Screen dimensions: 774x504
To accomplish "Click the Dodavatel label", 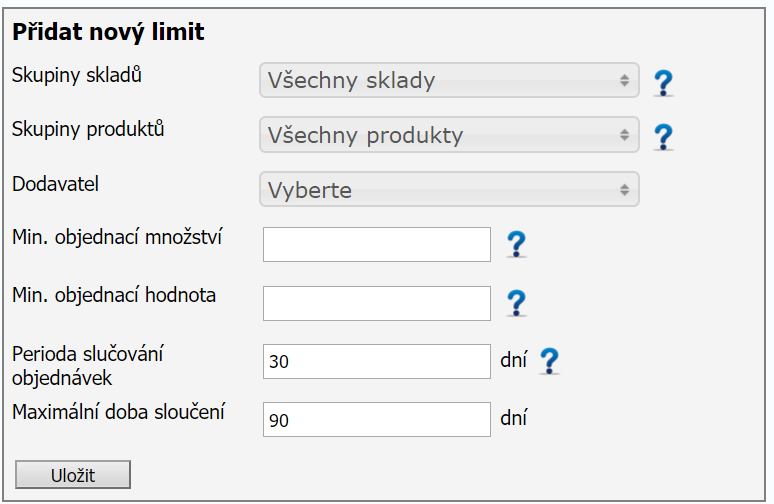I will pyautogui.click(x=55, y=184).
